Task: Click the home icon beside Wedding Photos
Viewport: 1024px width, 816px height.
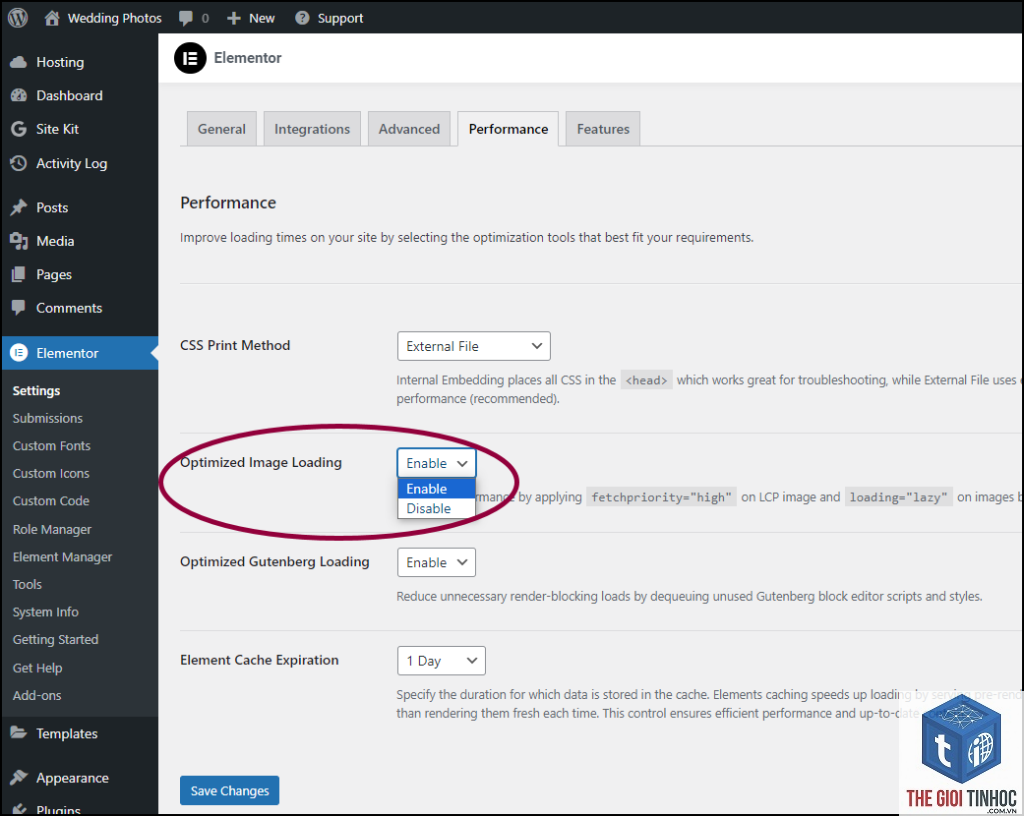Action: [x=52, y=18]
